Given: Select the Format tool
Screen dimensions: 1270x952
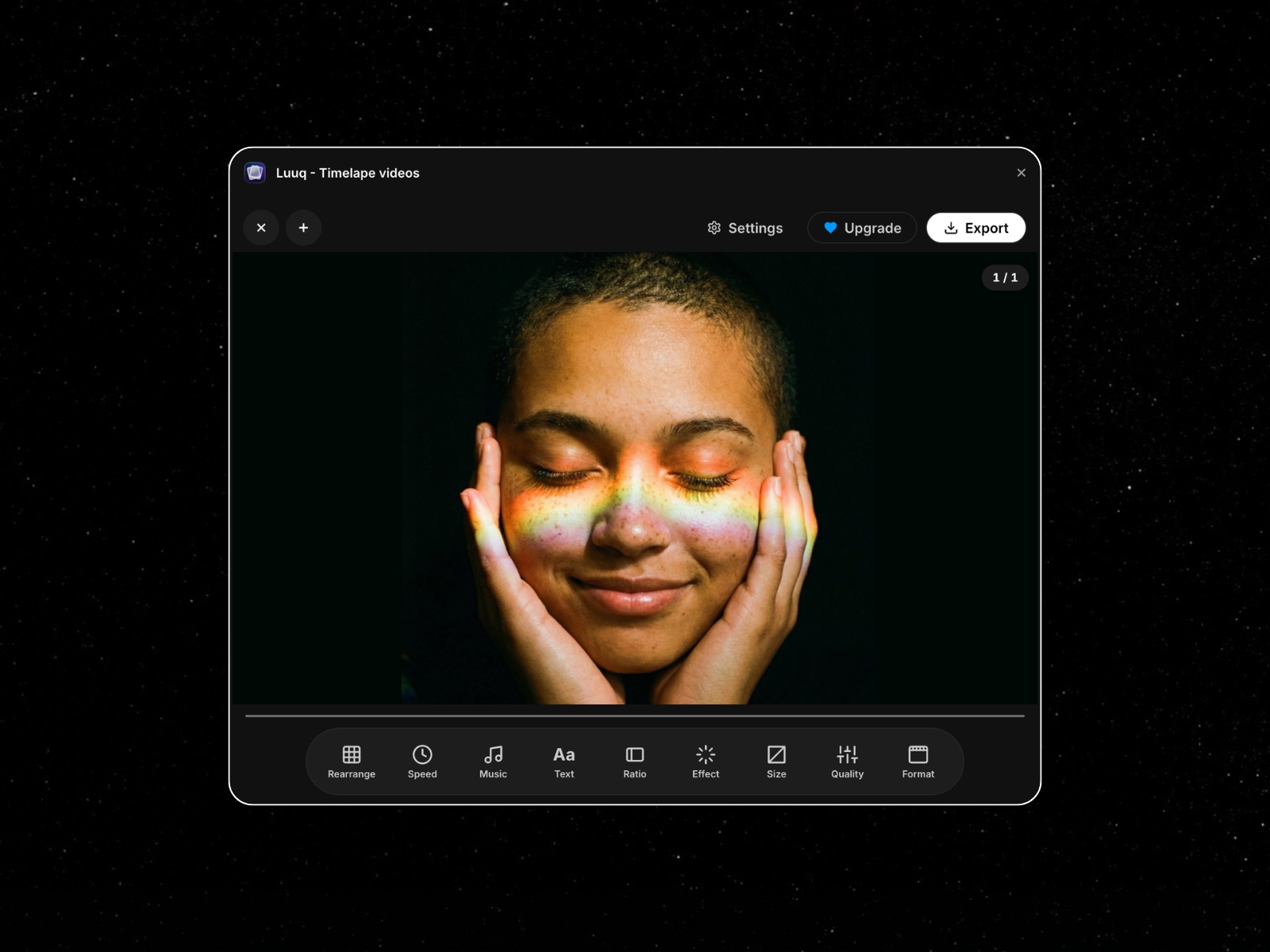Looking at the screenshot, I should [x=918, y=761].
